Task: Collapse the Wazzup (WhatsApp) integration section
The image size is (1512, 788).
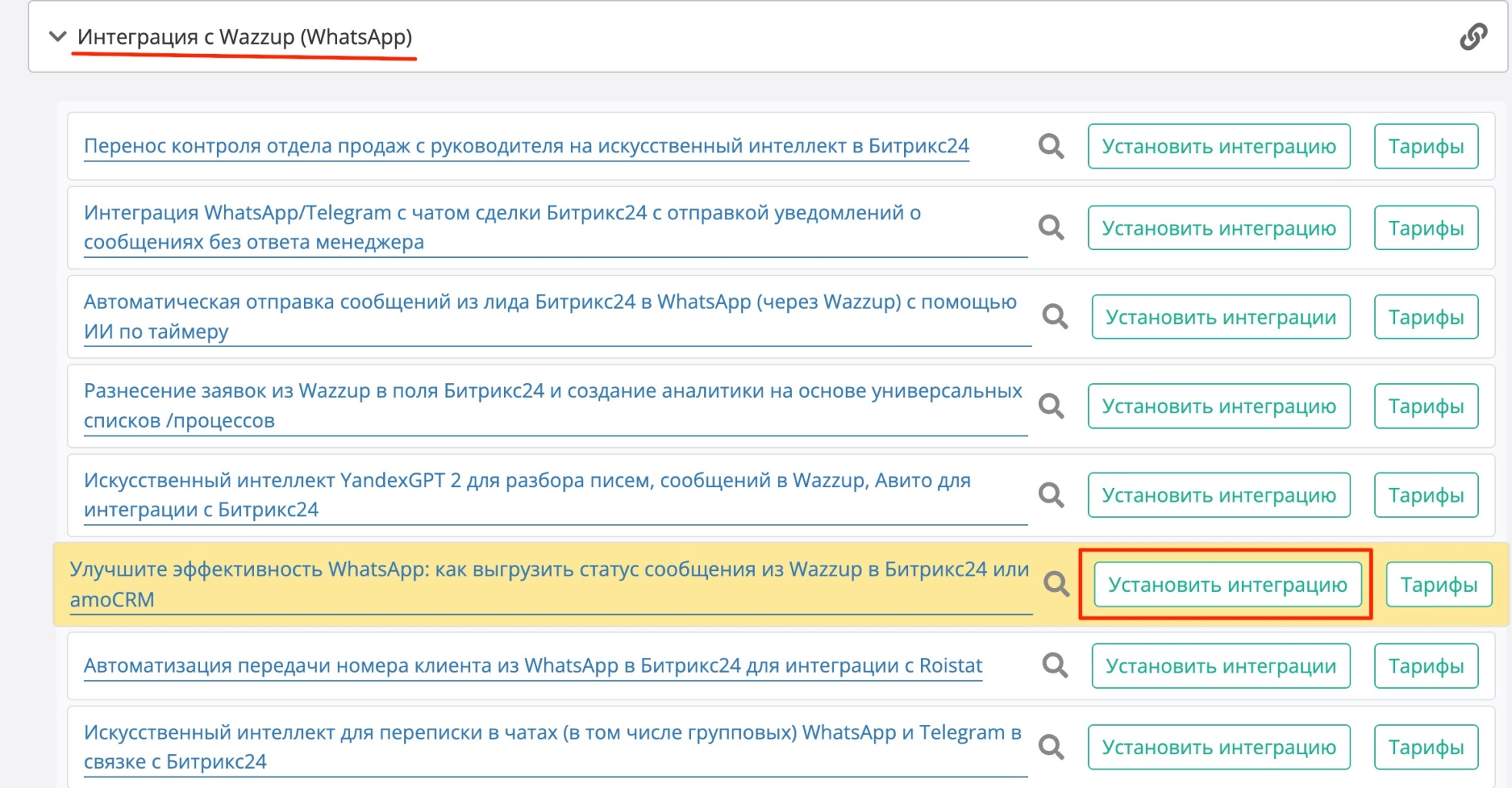Action: click(57, 36)
